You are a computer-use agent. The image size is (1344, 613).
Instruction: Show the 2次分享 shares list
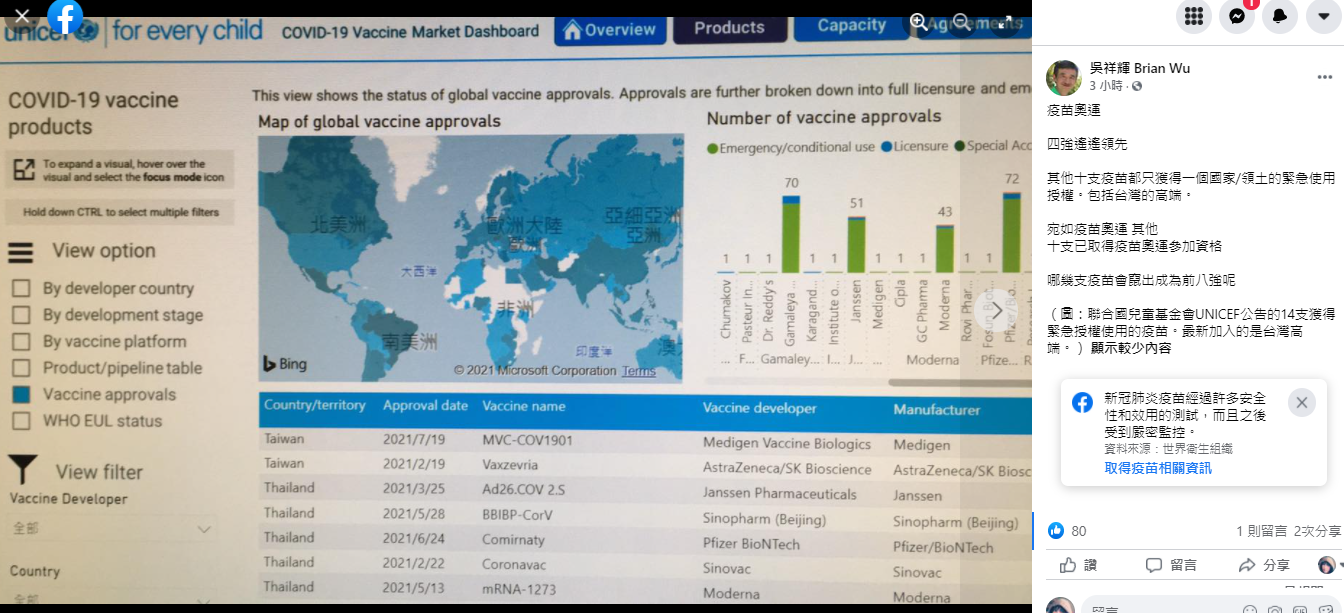click(x=1317, y=531)
